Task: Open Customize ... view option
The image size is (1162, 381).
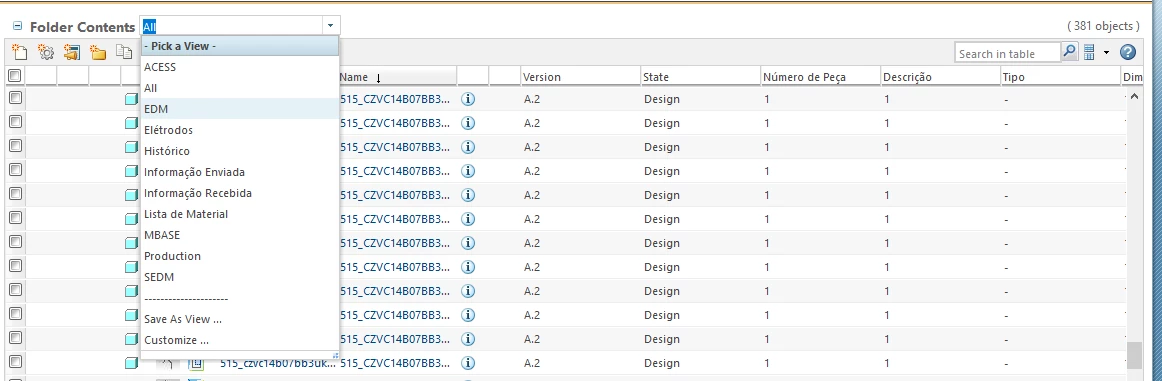Action: (240, 340)
